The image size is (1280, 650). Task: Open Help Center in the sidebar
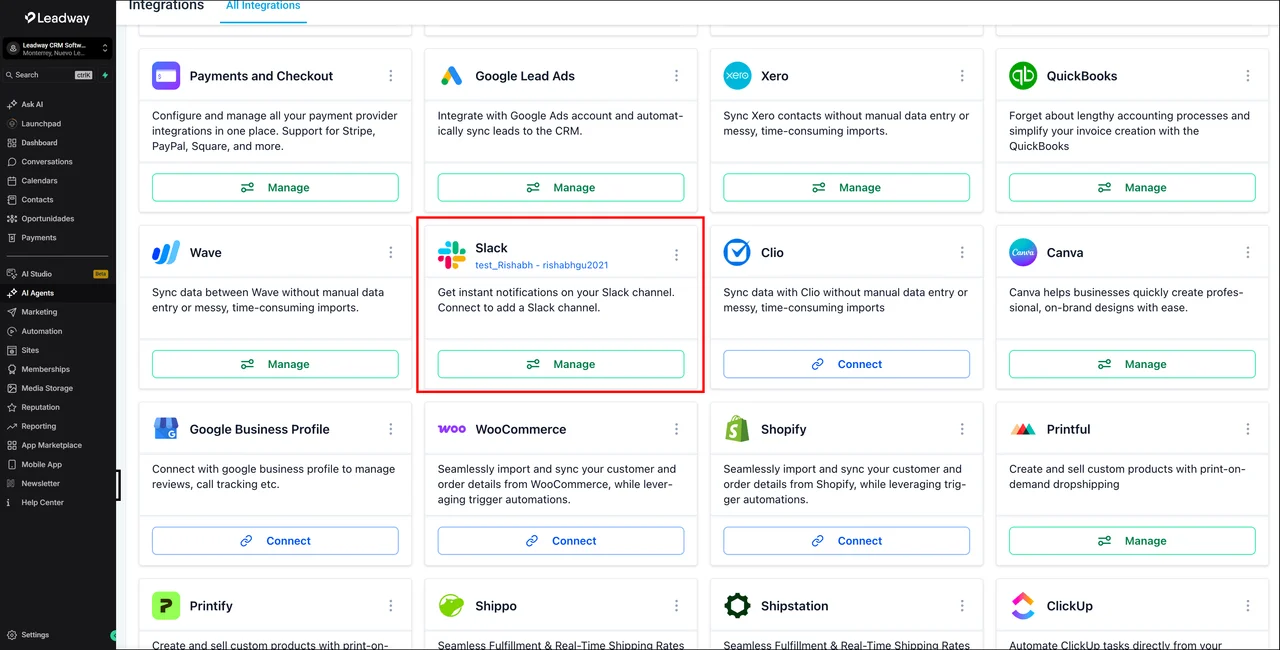(42, 502)
